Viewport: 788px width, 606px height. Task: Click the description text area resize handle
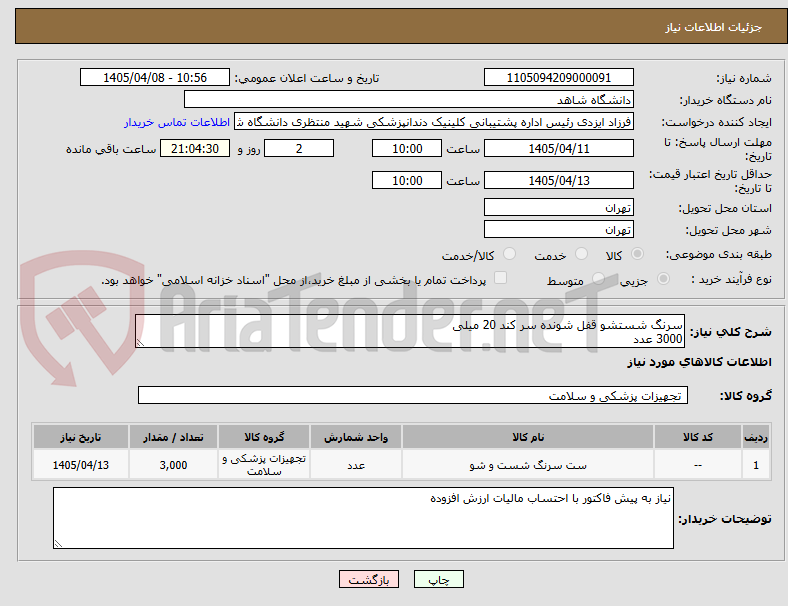140,343
